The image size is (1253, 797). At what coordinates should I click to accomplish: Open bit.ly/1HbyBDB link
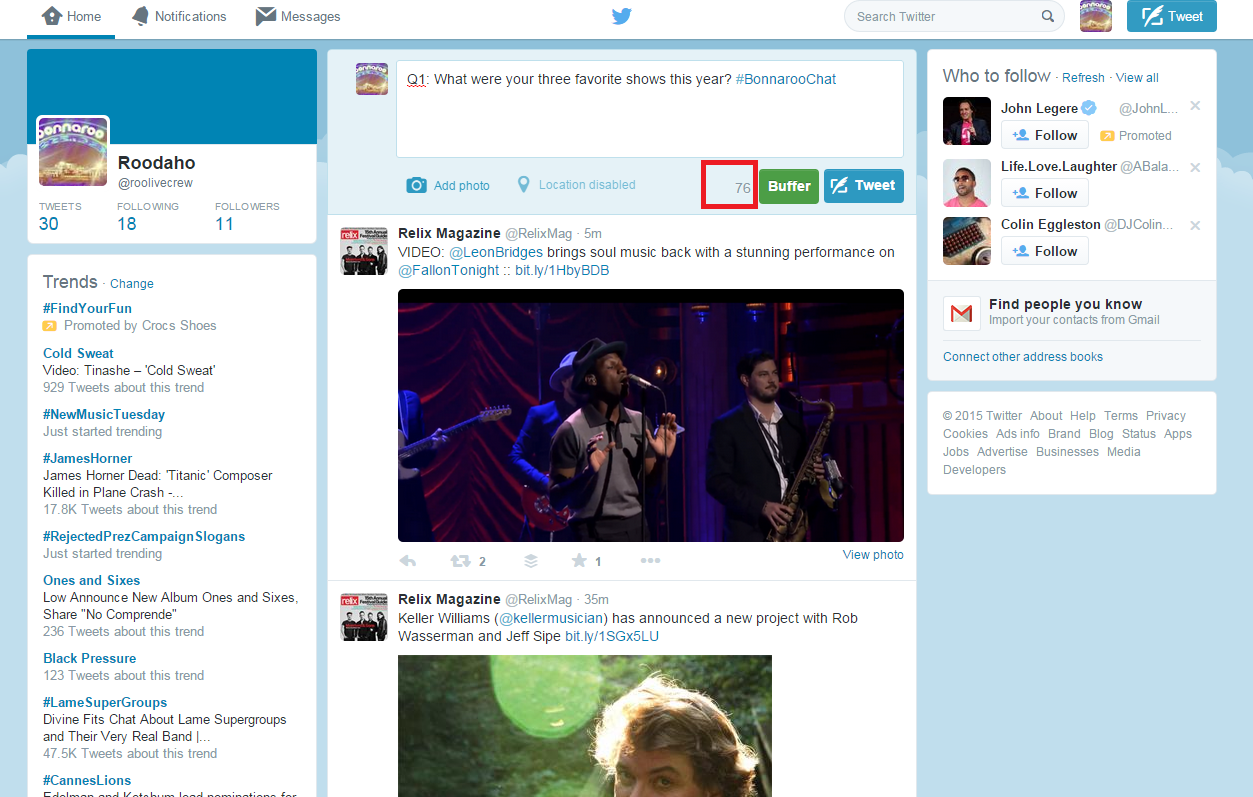coord(562,271)
